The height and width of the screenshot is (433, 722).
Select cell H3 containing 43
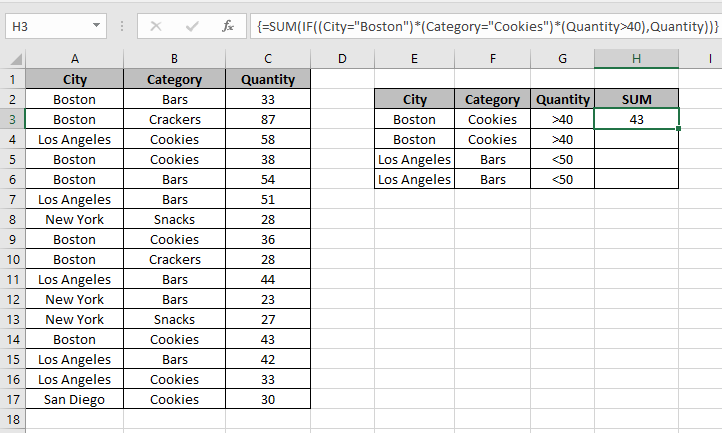[636, 119]
